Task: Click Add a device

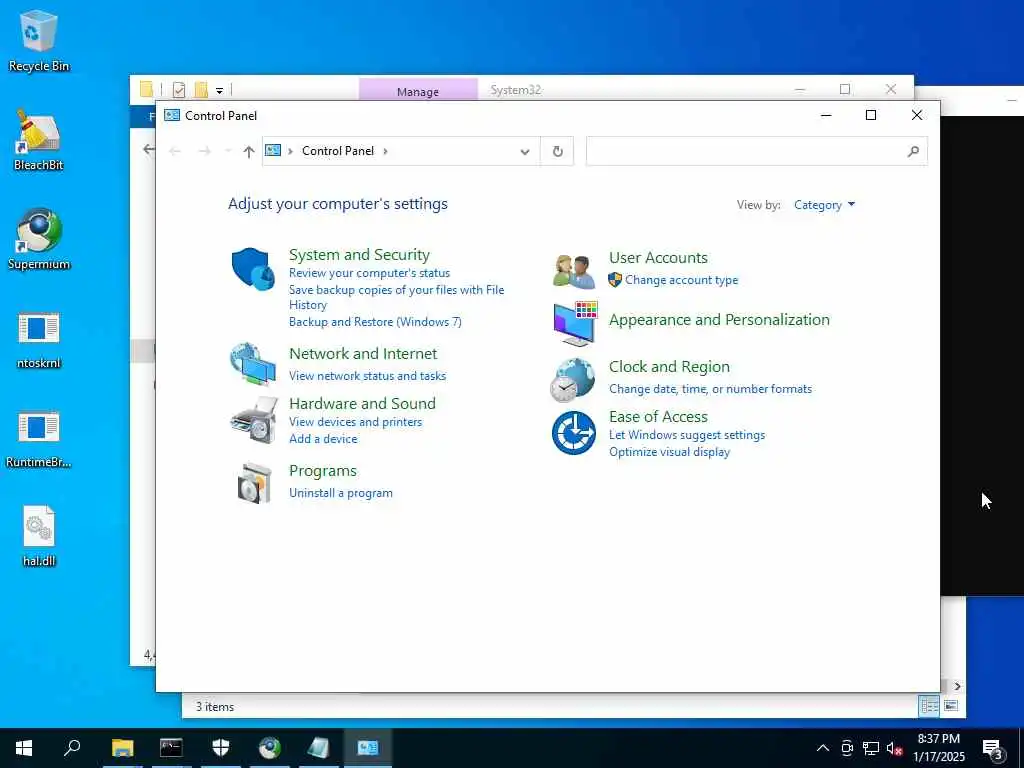Action: (323, 439)
